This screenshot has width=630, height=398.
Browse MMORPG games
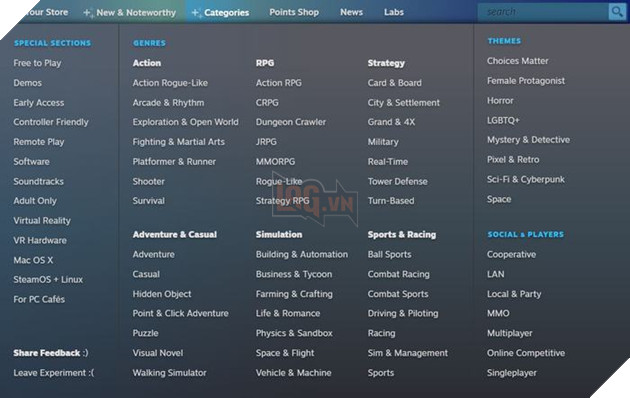pyautogui.click(x=276, y=161)
